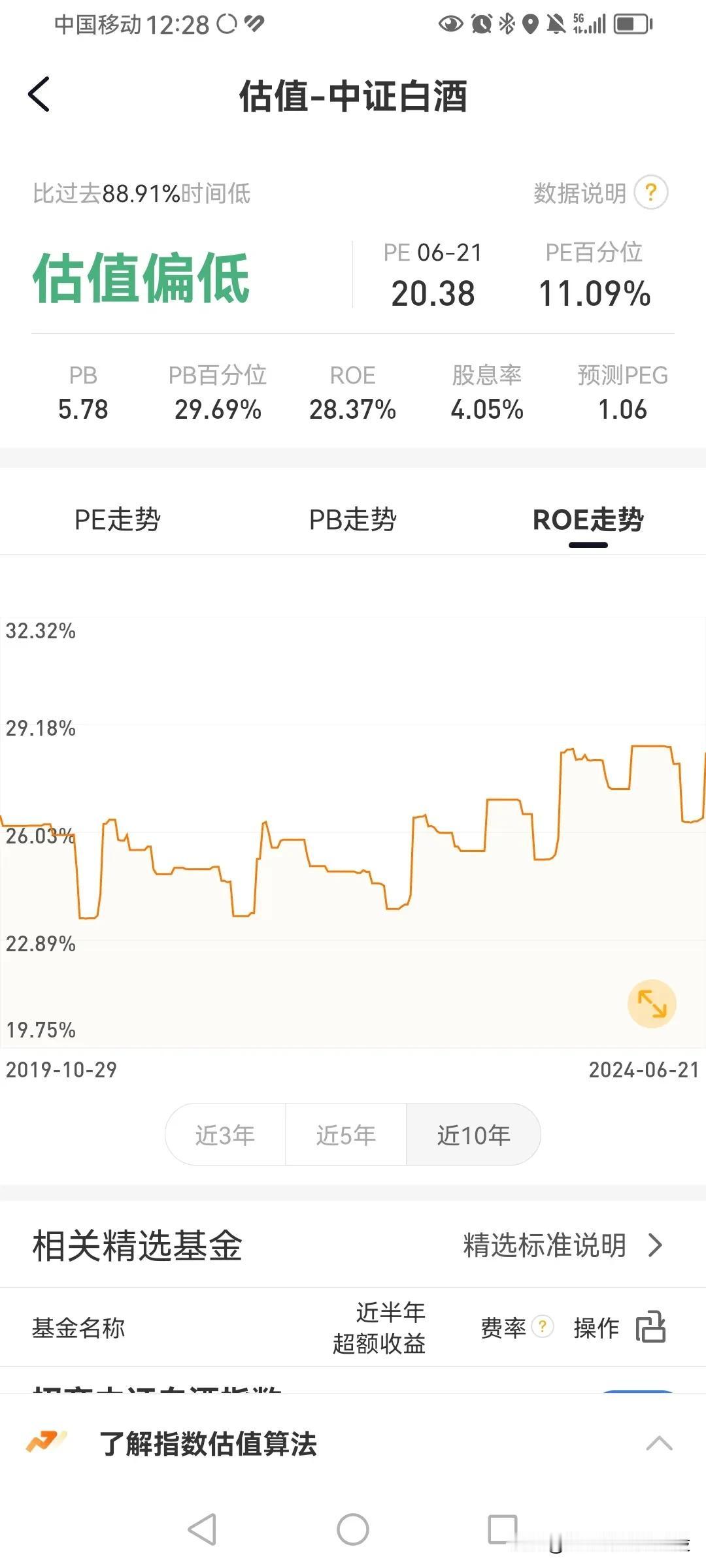
Task: Tap Android home circle navigation icon
Action: point(353,1529)
